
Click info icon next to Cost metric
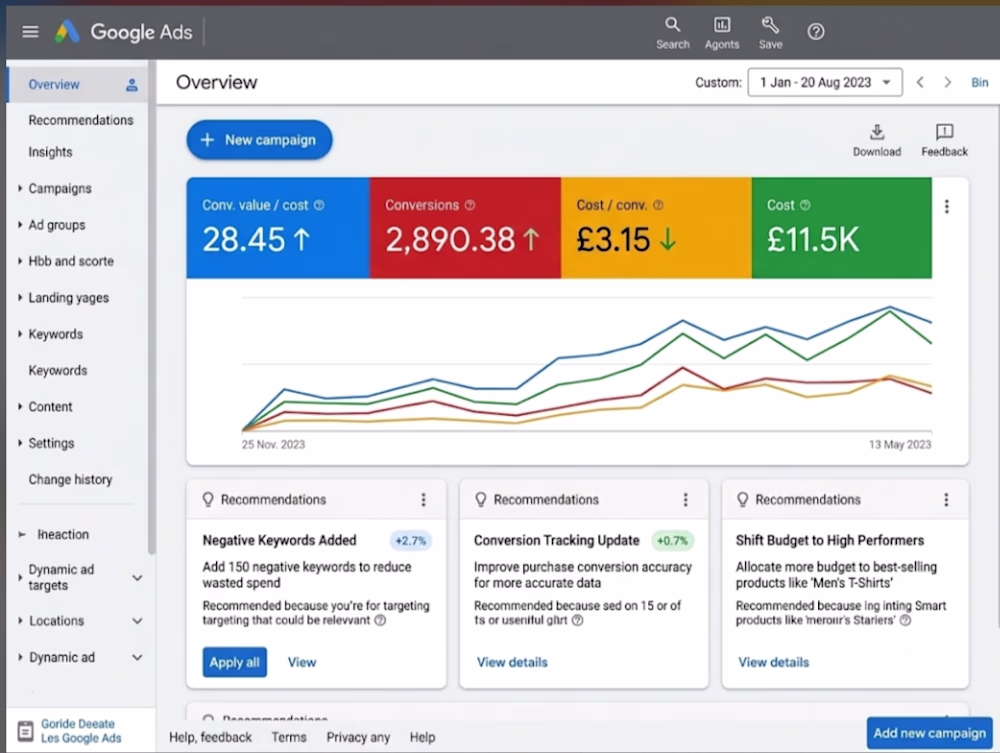tap(805, 205)
